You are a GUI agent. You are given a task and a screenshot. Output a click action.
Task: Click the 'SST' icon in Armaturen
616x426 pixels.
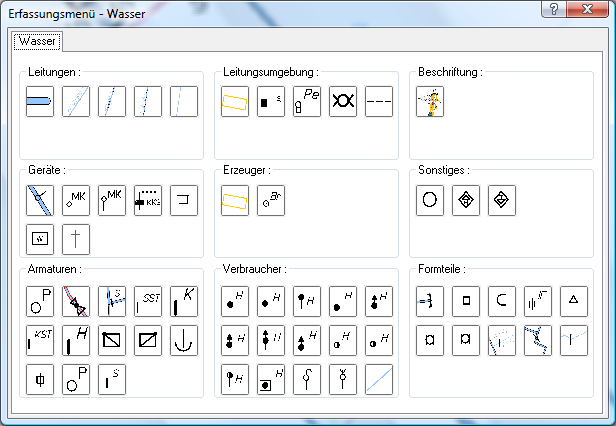(x=148, y=301)
